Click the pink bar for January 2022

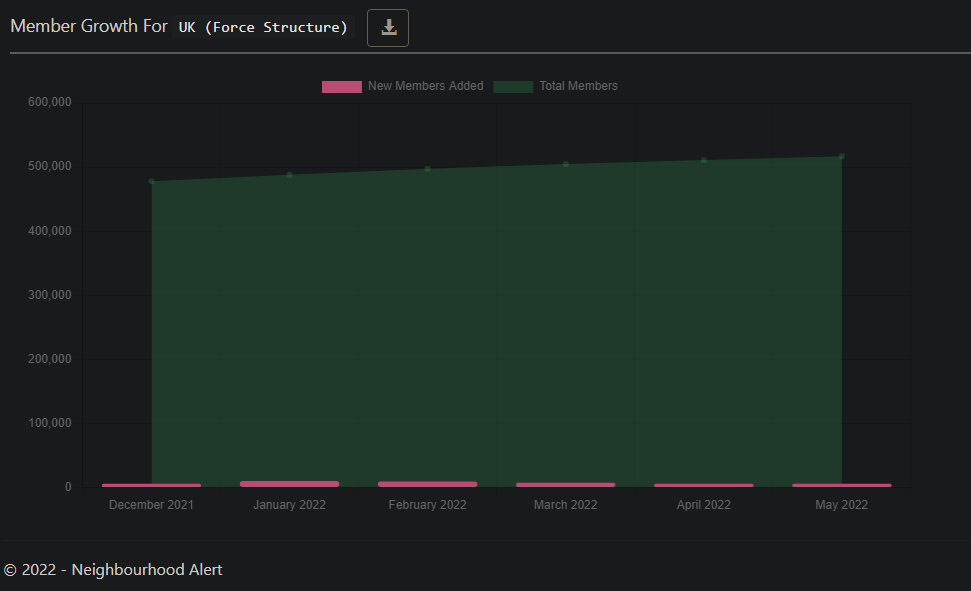click(290, 484)
